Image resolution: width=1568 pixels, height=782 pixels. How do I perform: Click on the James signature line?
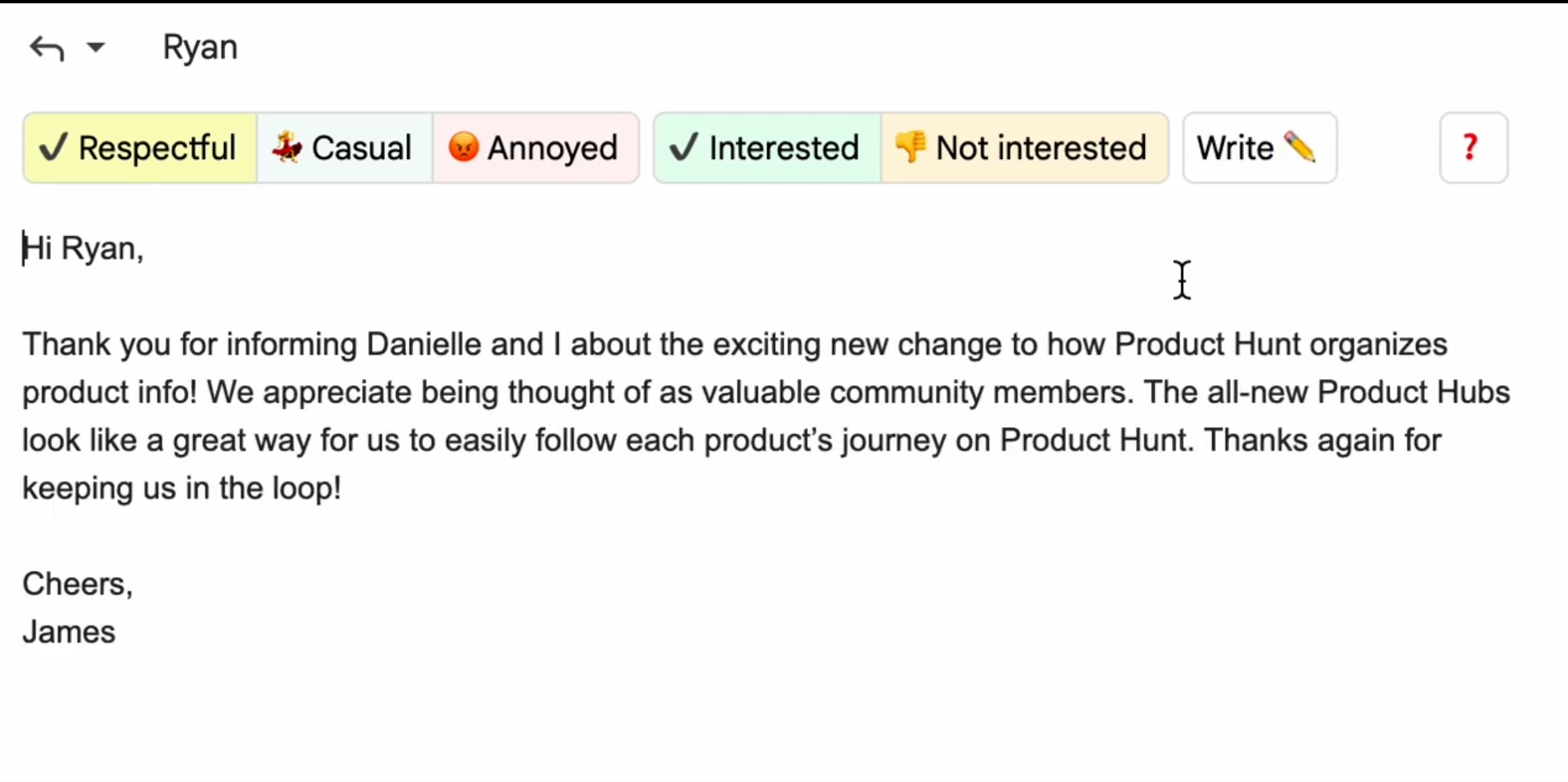pos(69,632)
